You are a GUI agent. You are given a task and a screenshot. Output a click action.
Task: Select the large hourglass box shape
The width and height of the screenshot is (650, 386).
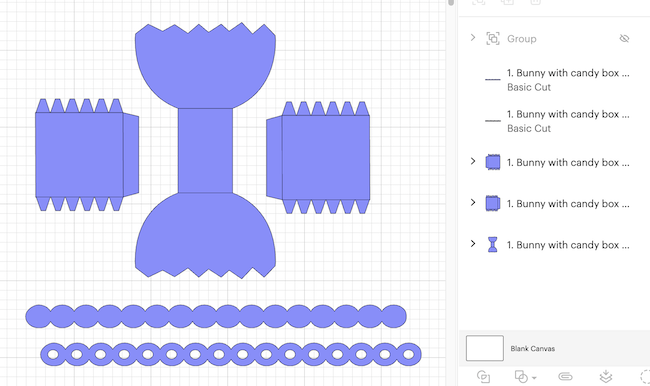205,151
